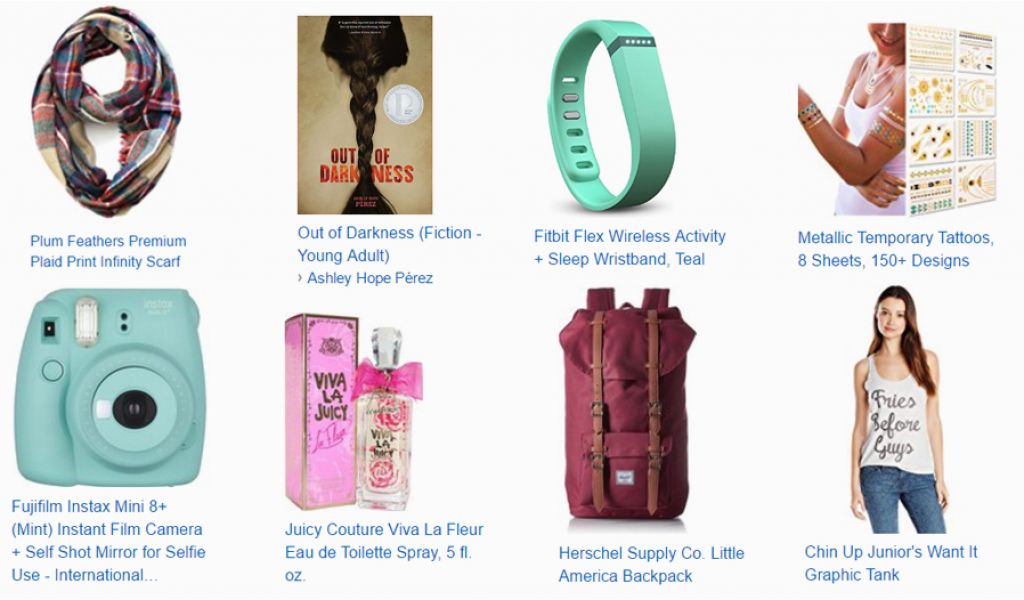
Task: Click Metallic Temporary Tattoos, 8 Sheets title
Action: tap(895, 249)
